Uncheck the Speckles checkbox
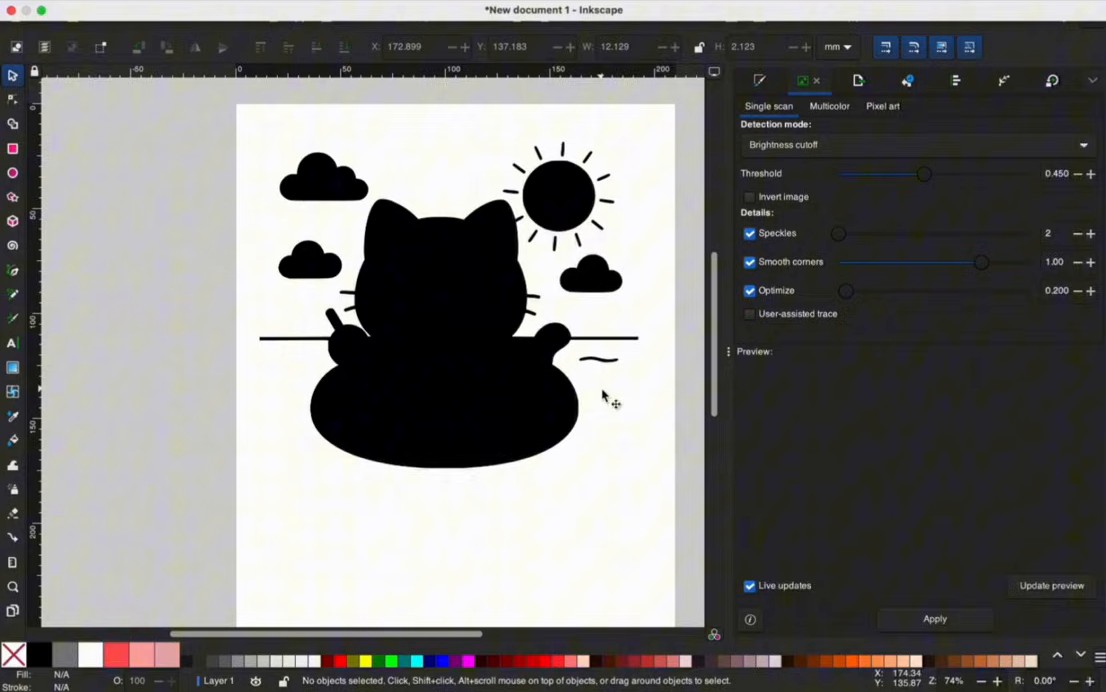 pos(749,233)
